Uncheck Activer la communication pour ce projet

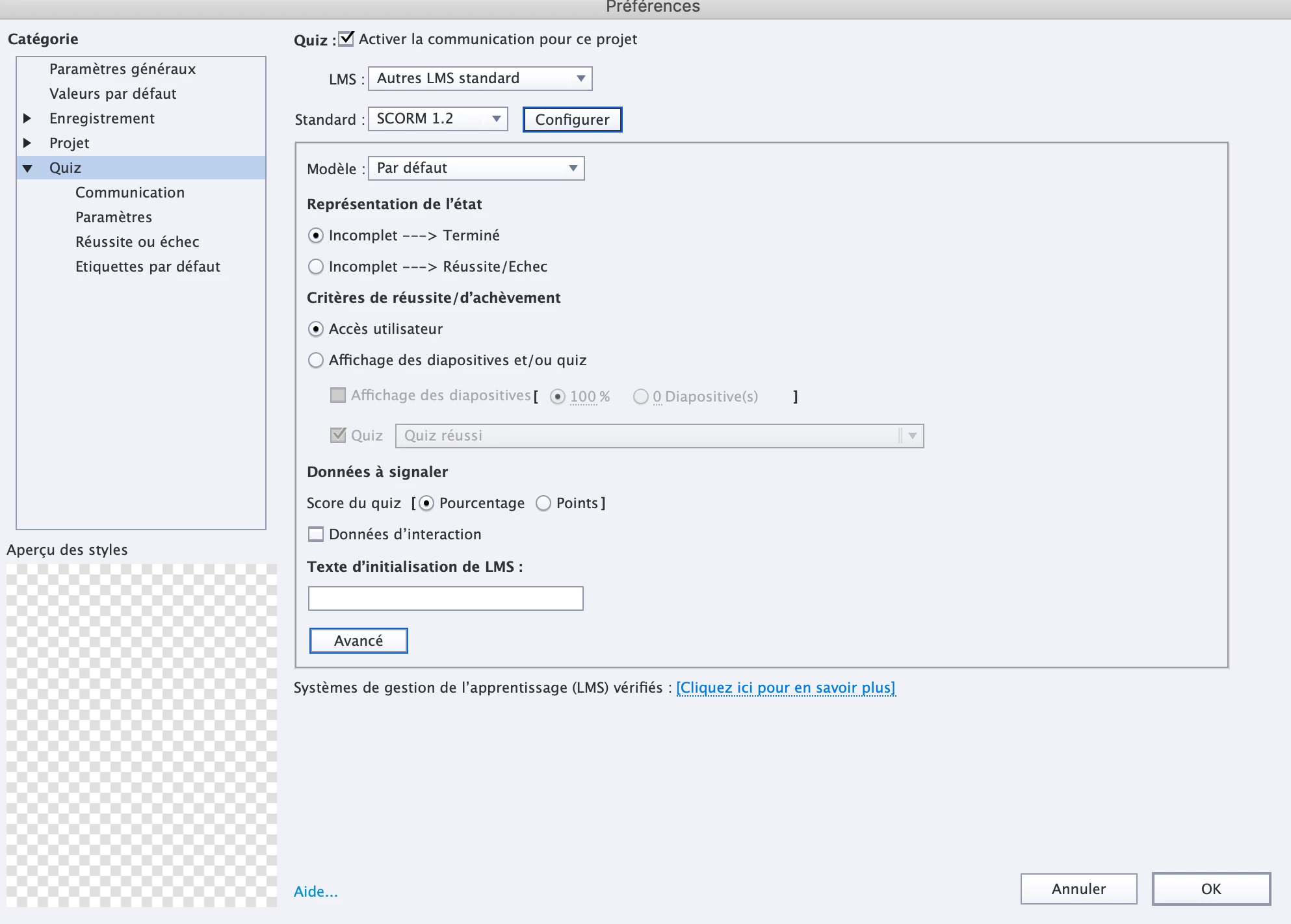pyautogui.click(x=347, y=39)
